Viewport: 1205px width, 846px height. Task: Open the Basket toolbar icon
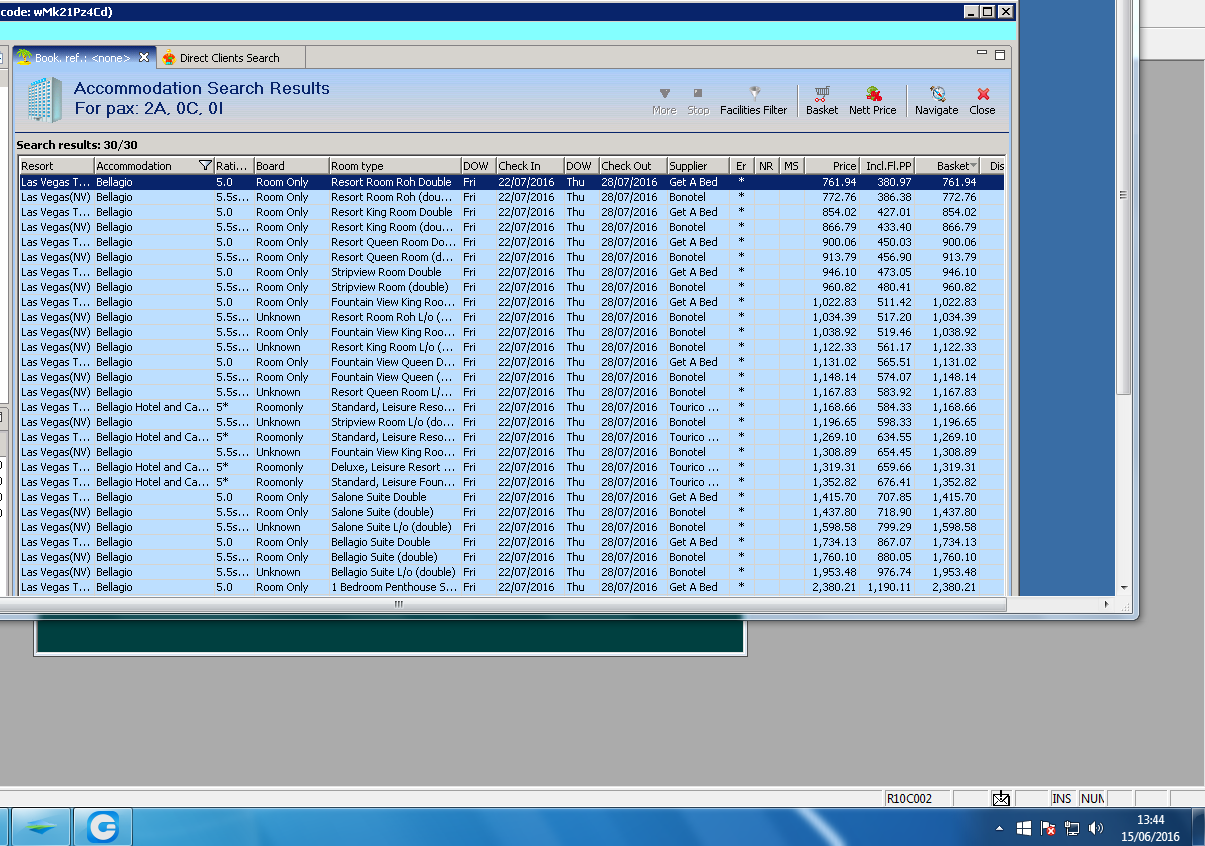click(x=822, y=100)
